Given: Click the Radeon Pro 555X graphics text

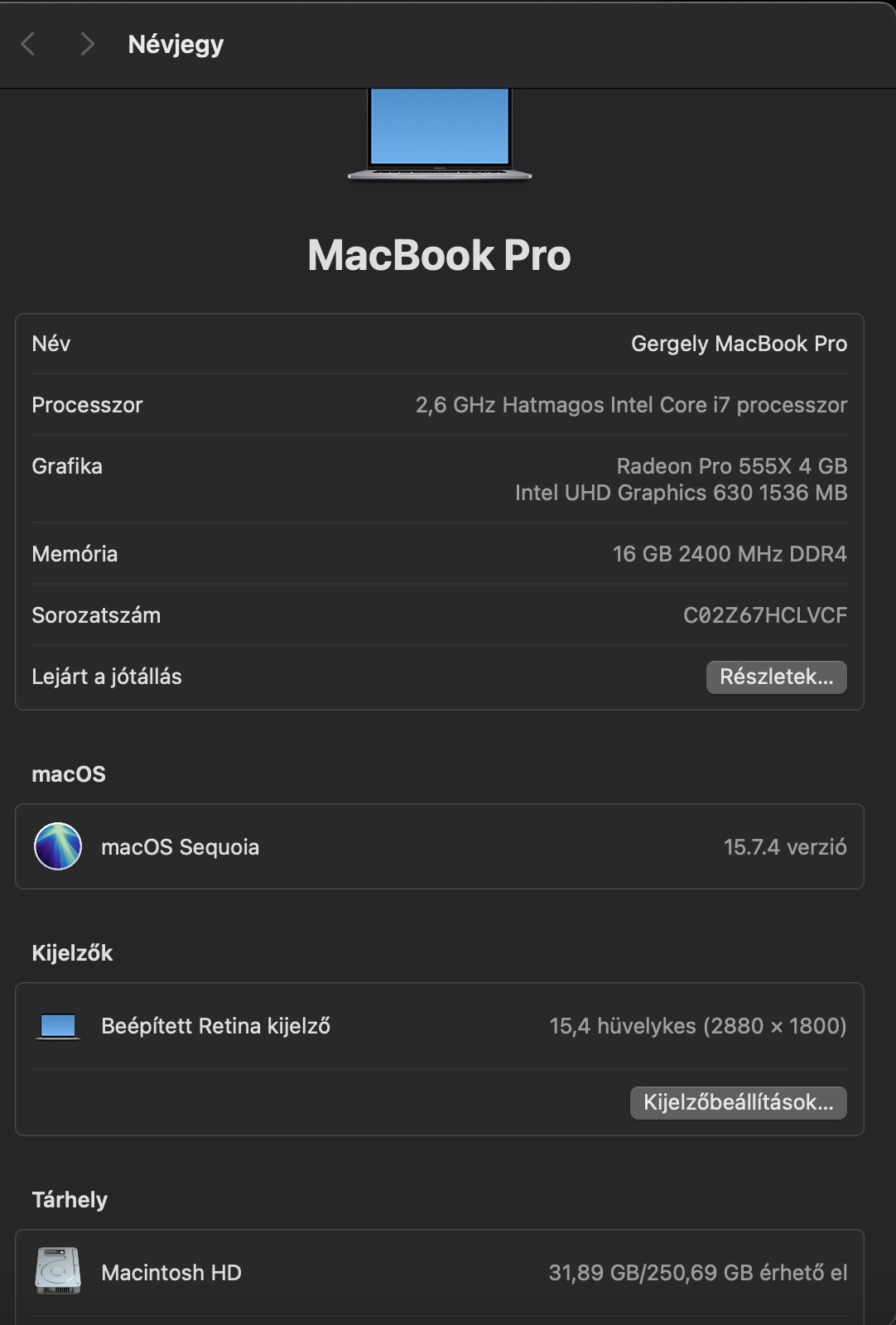Looking at the screenshot, I should coord(731,466).
